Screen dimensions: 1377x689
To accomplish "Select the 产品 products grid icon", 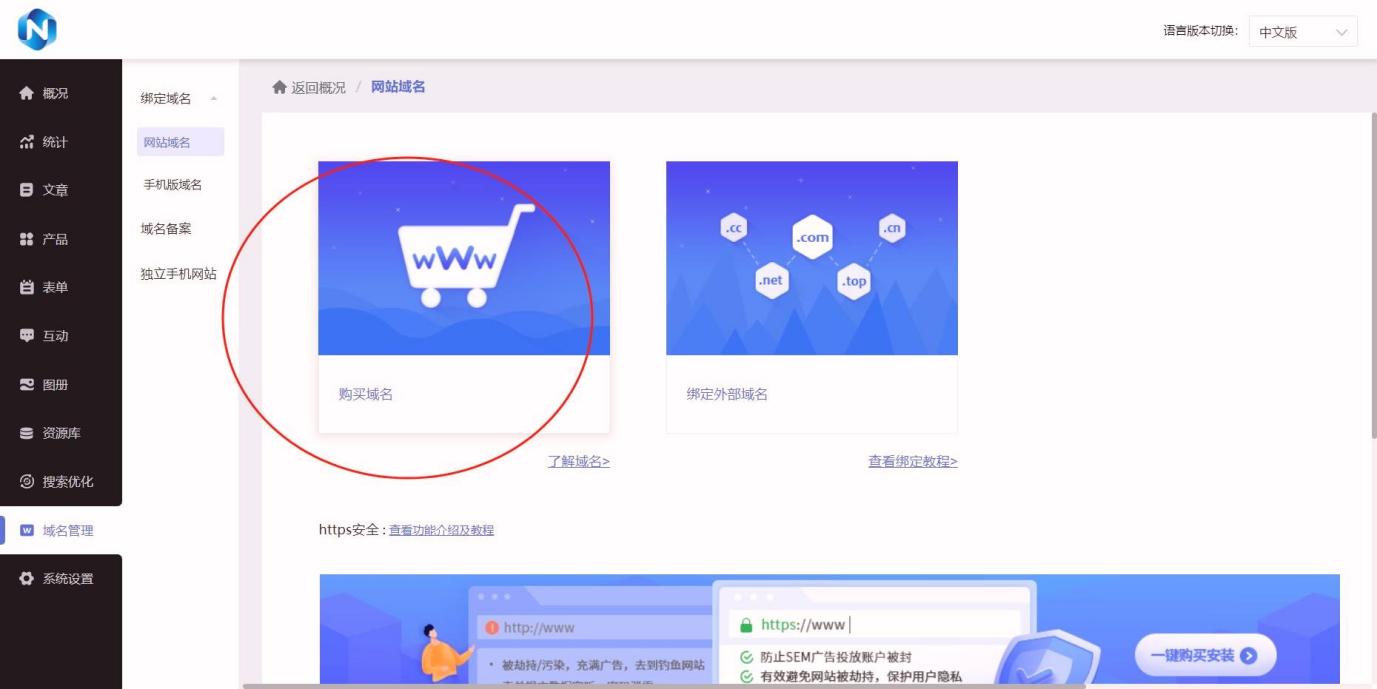I will [x=27, y=239].
